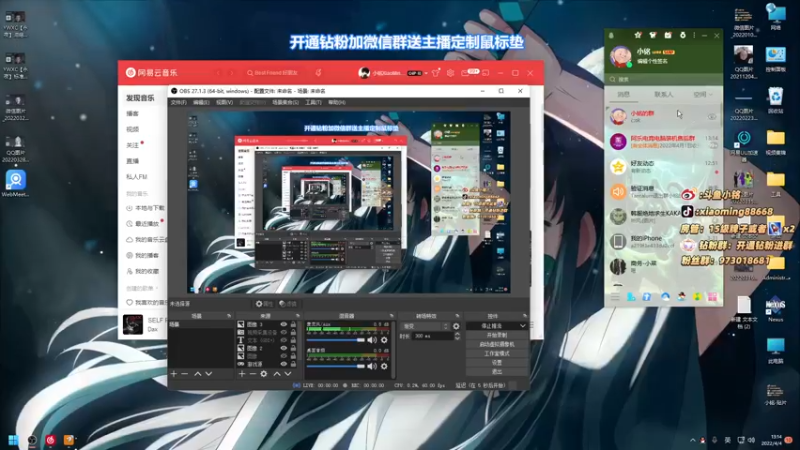Remove selected source with minus icon
The image size is (800, 450).
coord(253,374)
